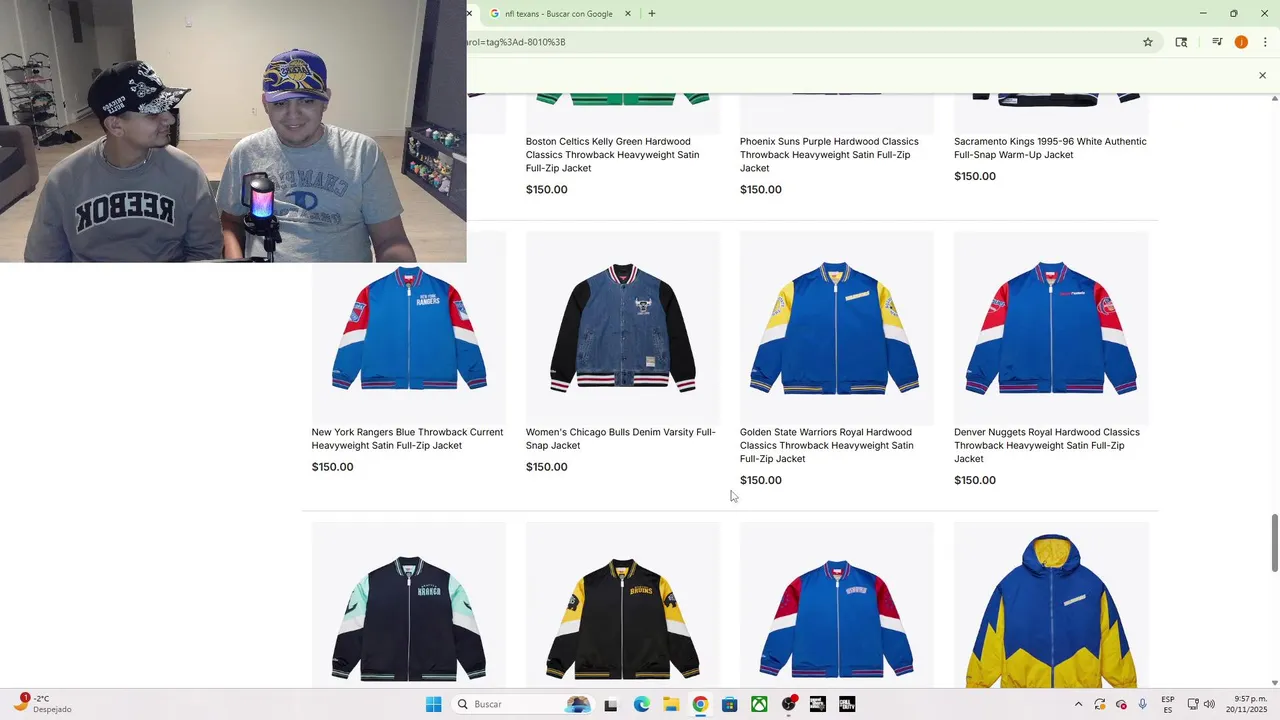Open the orange J profile avatar
This screenshot has height=720, width=1280.
pos(1241,42)
